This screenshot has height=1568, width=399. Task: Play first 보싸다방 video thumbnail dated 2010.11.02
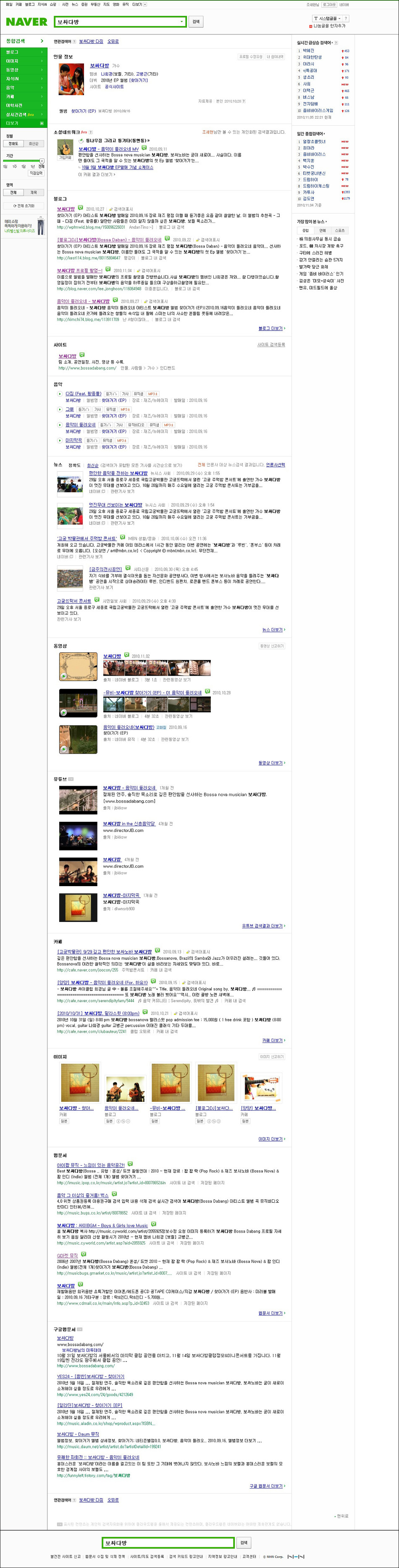[78, 666]
